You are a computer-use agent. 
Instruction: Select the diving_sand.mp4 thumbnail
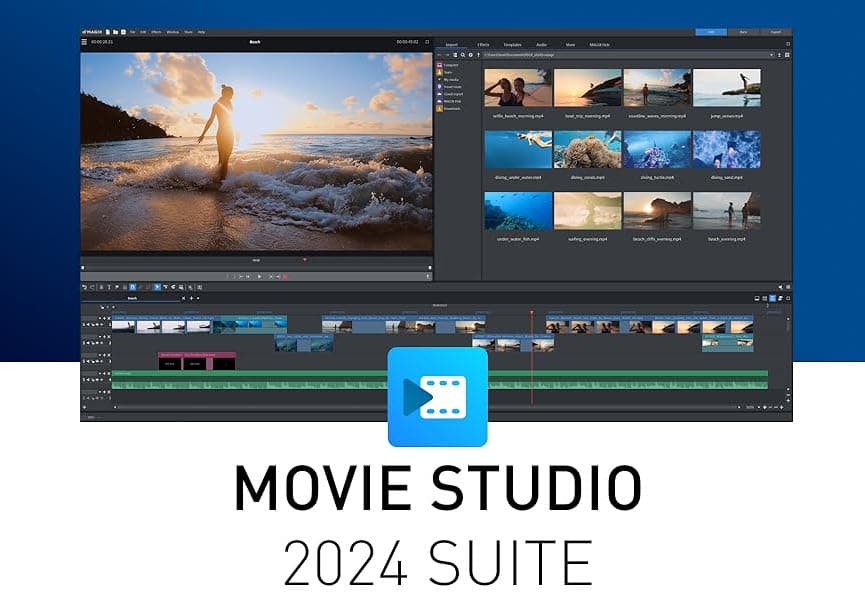pos(727,149)
